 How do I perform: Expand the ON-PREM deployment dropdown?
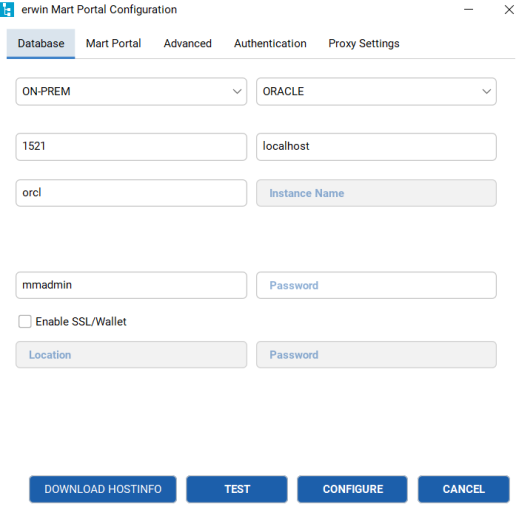click(131, 91)
